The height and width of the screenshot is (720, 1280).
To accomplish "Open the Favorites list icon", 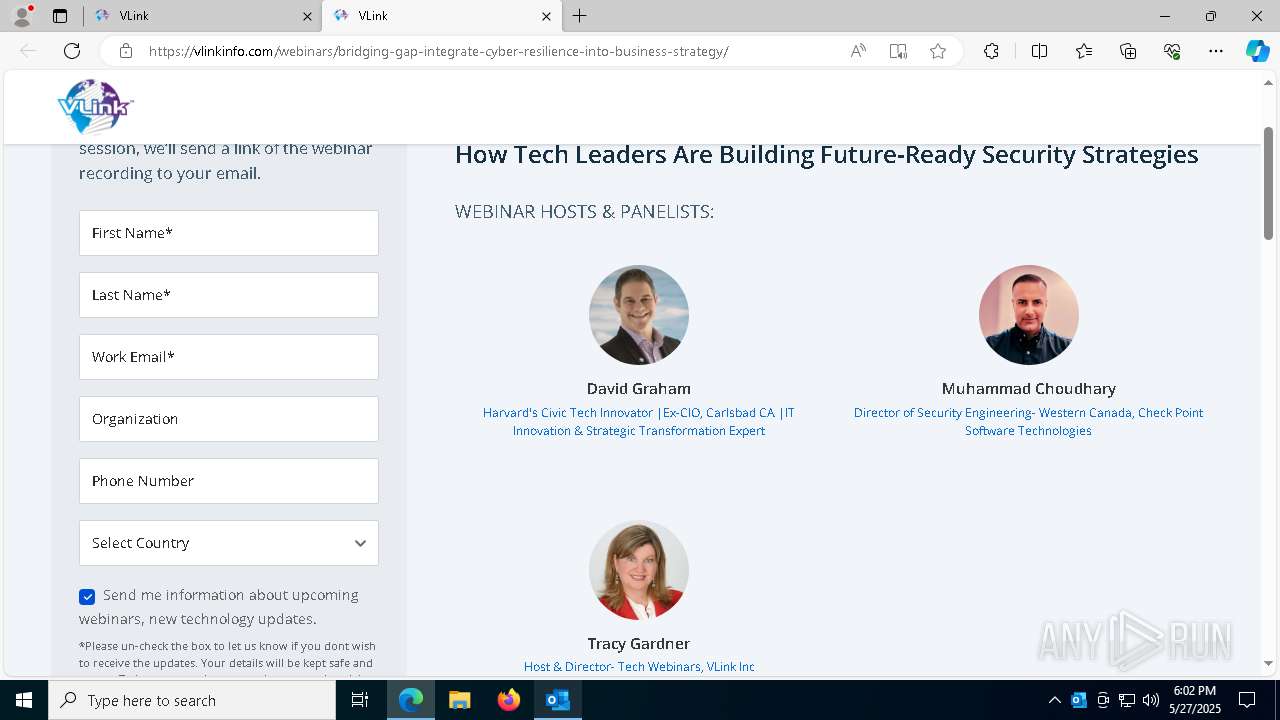I will pyautogui.click(x=1084, y=51).
